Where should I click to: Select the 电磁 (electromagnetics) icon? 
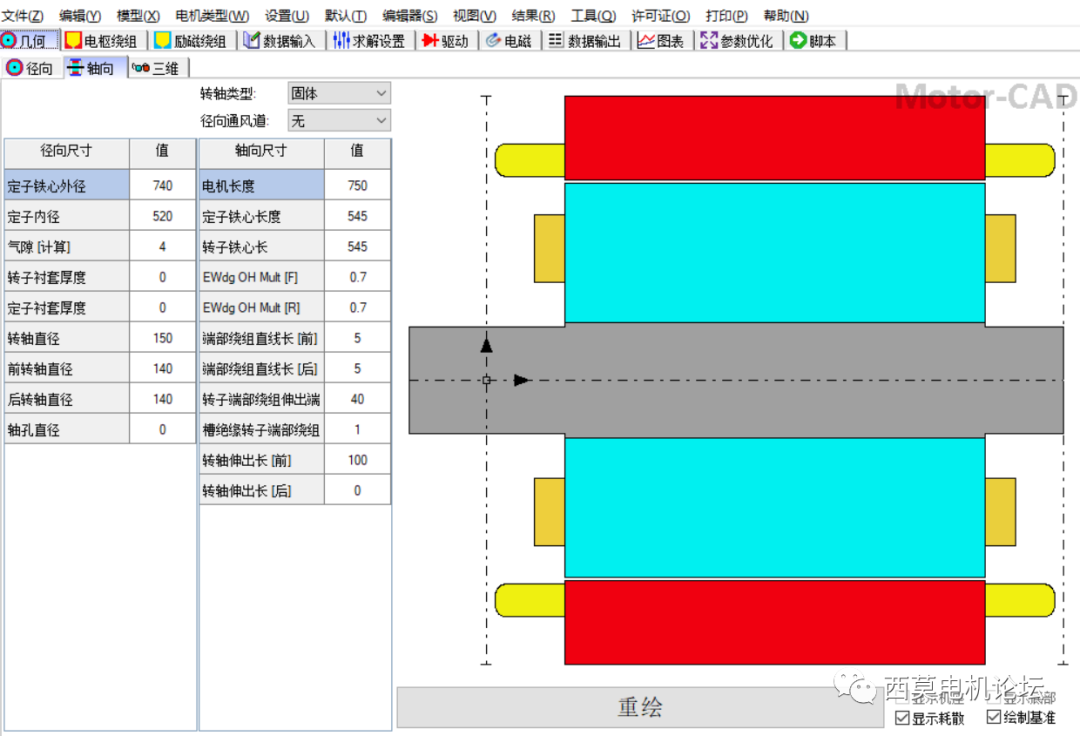pos(508,40)
